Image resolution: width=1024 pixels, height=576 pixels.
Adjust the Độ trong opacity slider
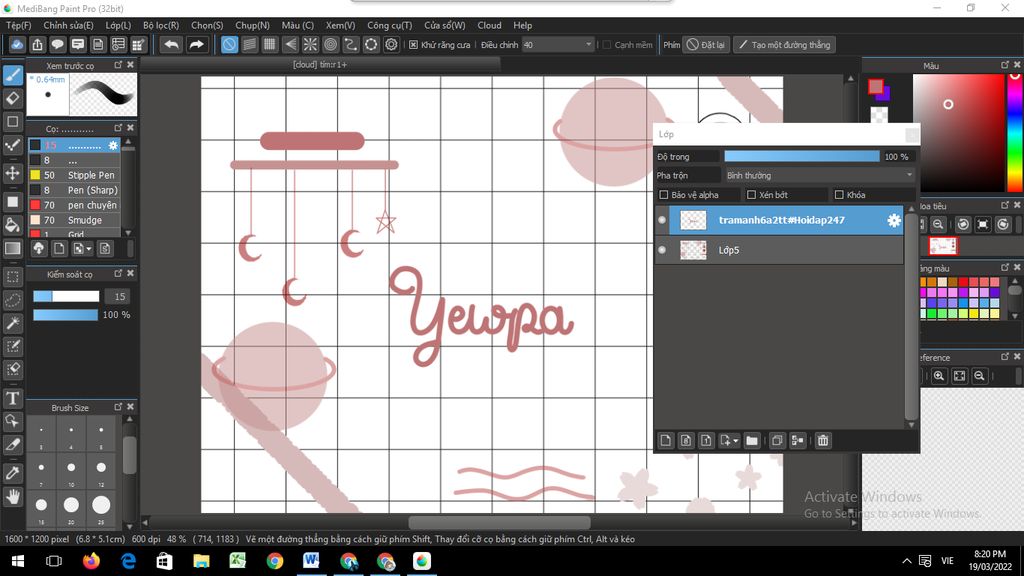click(x=802, y=157)
